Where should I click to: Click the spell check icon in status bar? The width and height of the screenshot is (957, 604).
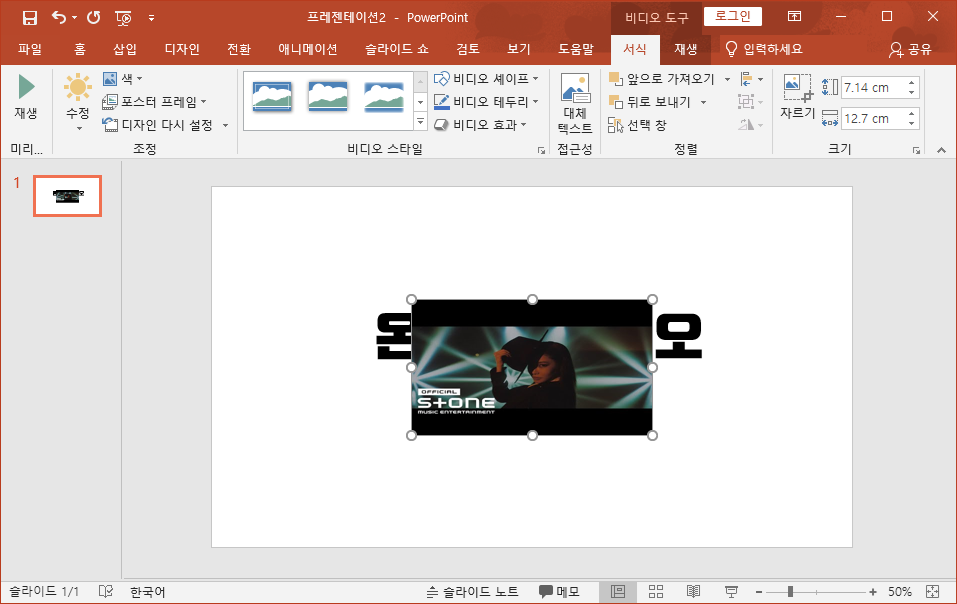coord(106,591)
